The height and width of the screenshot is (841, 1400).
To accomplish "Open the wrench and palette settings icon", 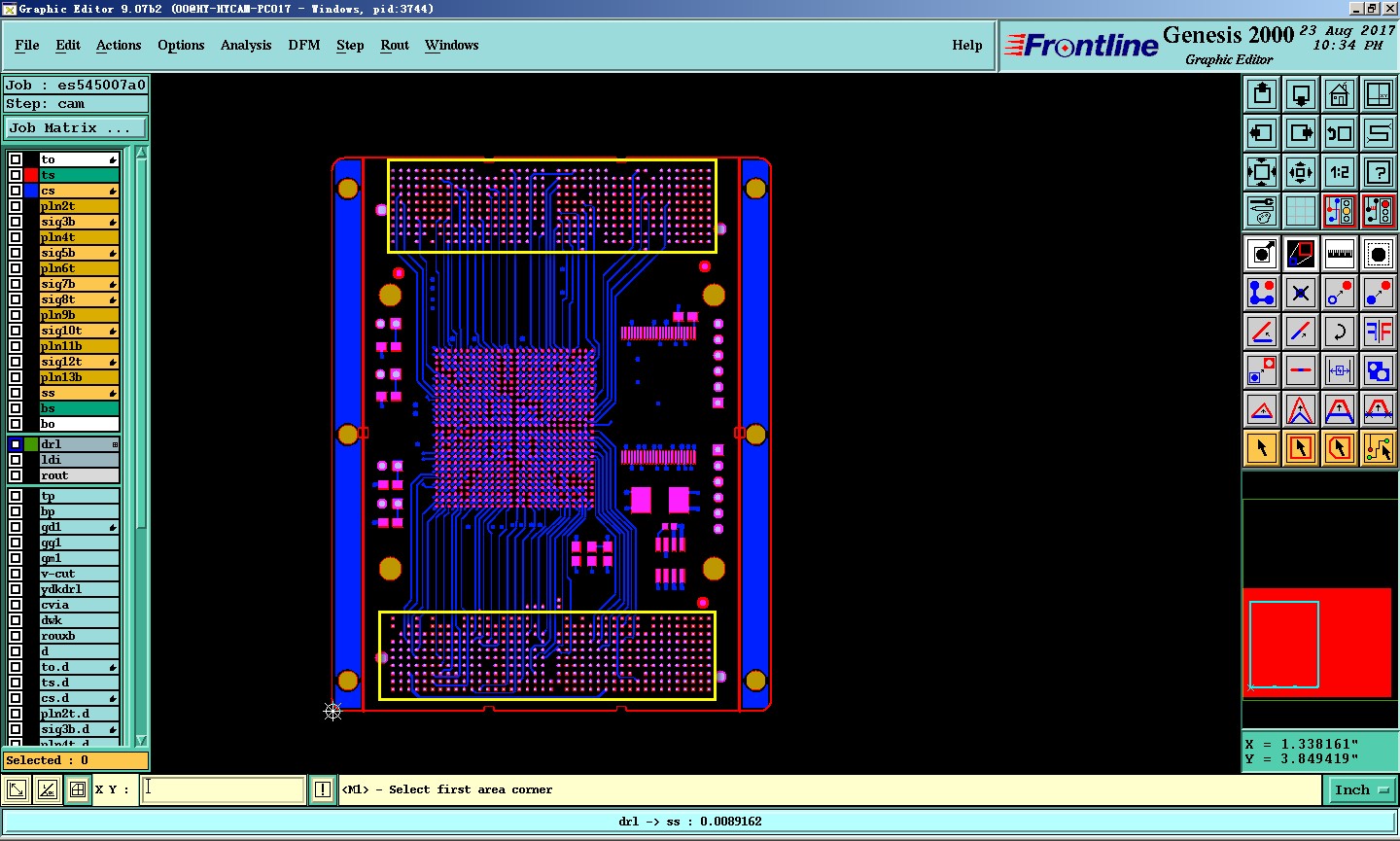I will click(x=1262, y=211).
